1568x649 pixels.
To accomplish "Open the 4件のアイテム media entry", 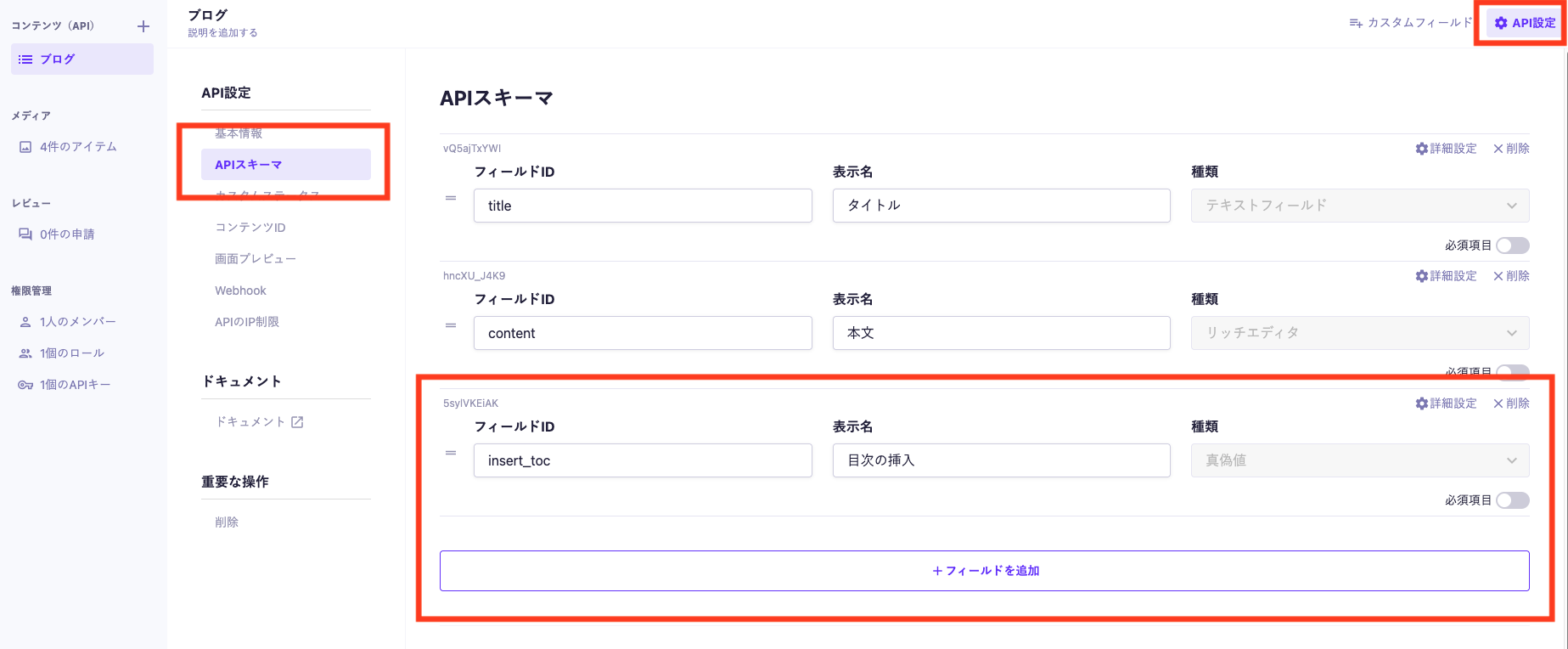I will click(78, 147).
